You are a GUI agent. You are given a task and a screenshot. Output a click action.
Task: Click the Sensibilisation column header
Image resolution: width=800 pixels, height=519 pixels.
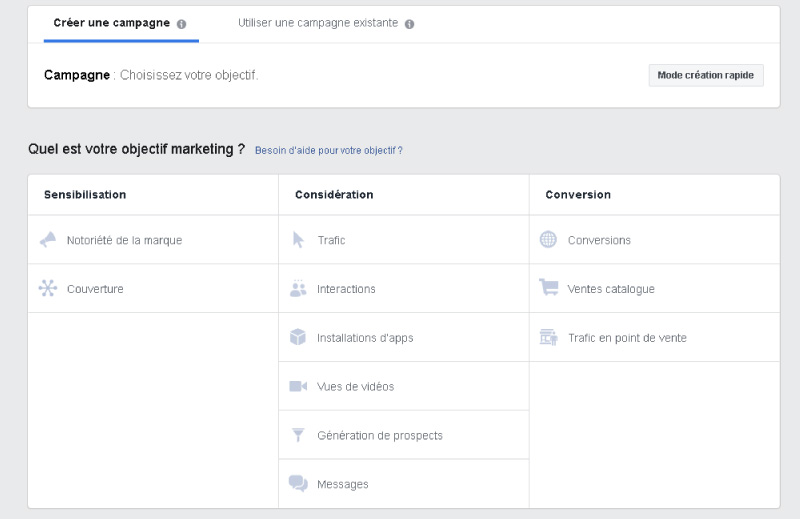85,194
